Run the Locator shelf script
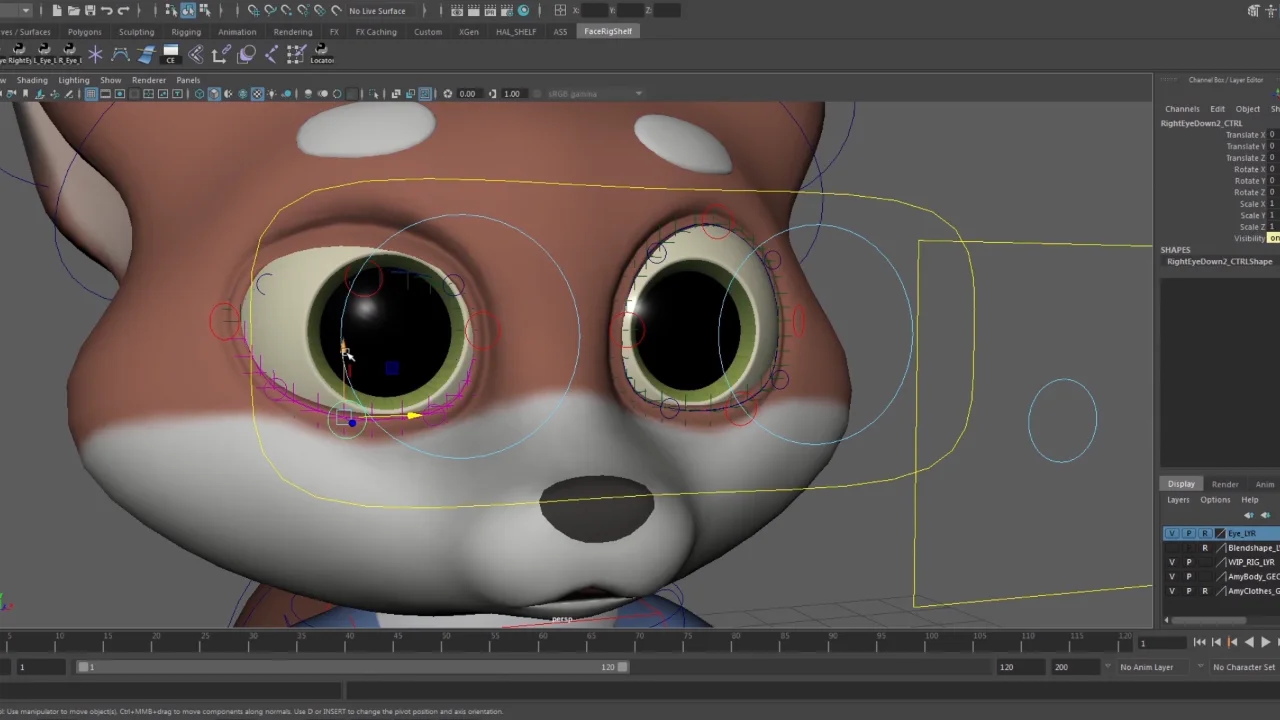The image size is (1280, 720). 322,53
